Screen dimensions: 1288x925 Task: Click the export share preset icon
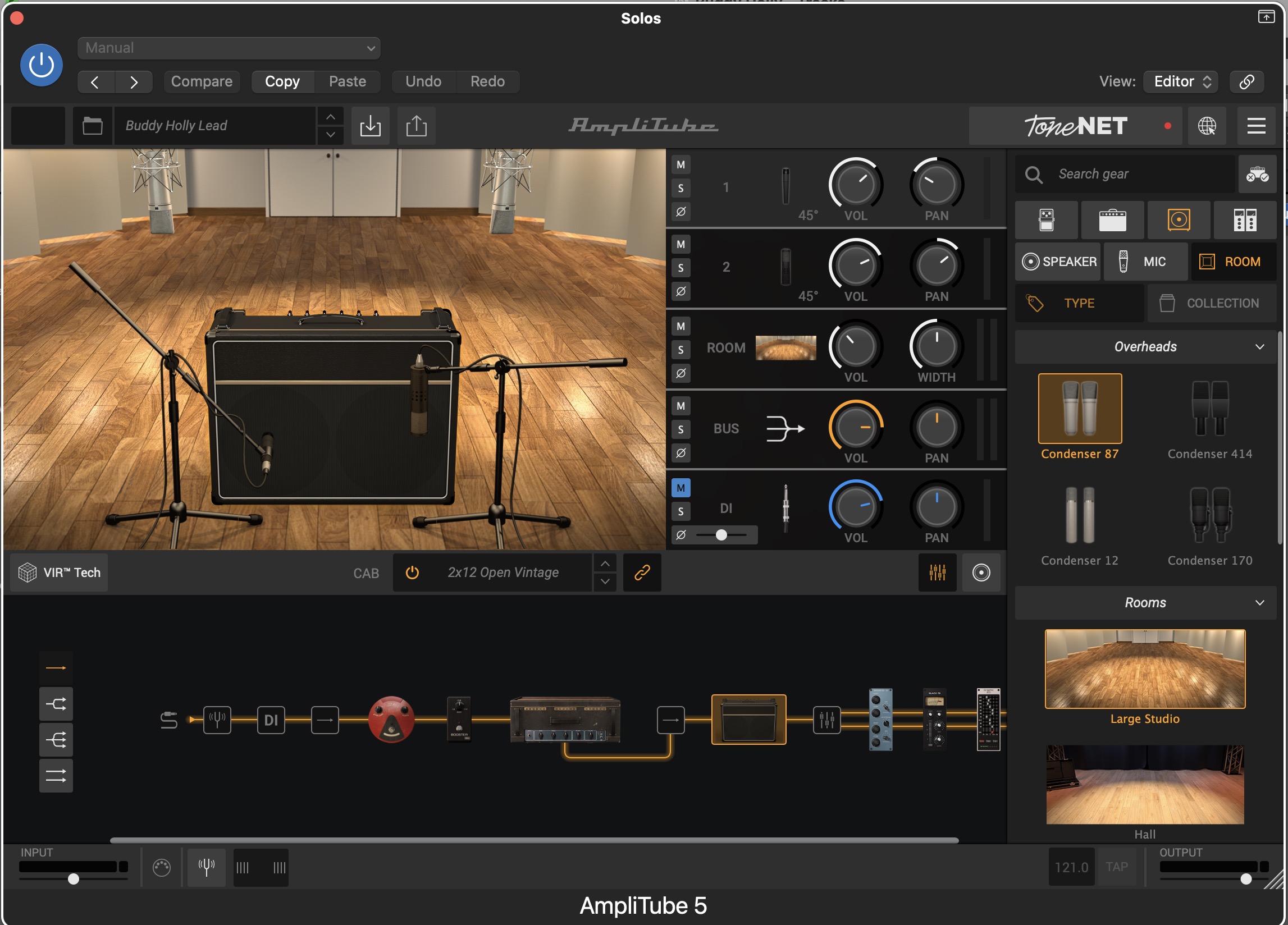416,126
